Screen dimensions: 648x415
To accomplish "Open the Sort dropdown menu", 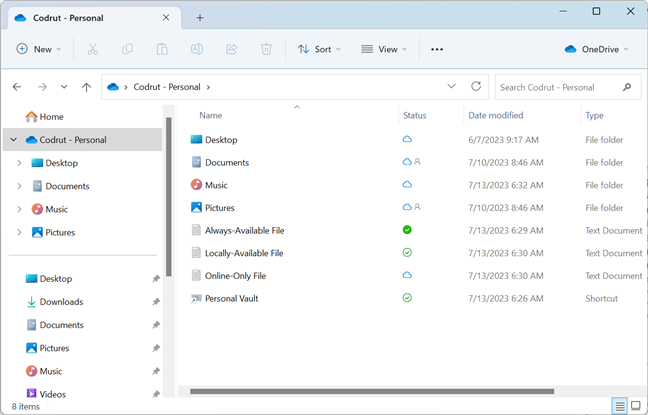I will 319,49.
